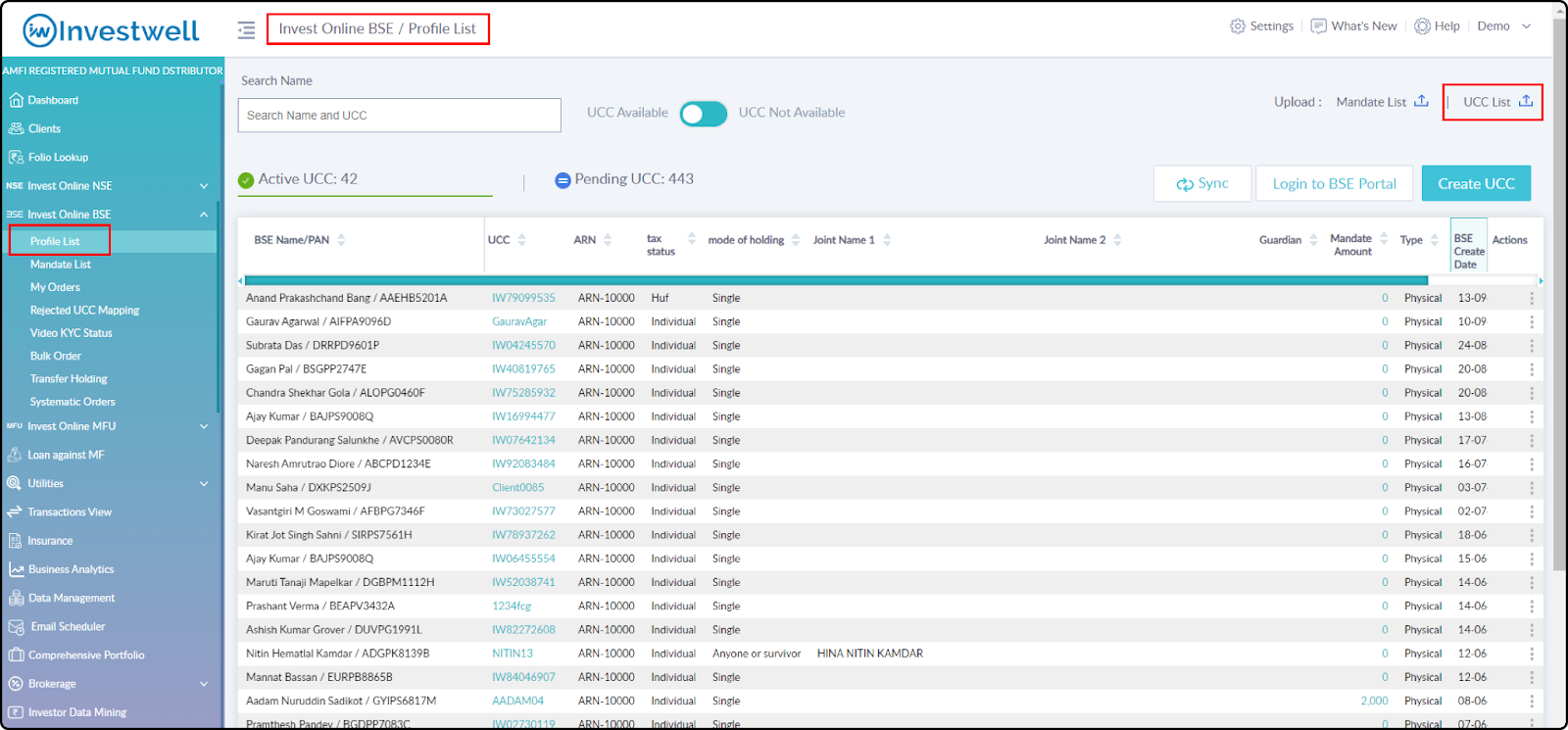Go to Clients in sidebar

point(44,128)
